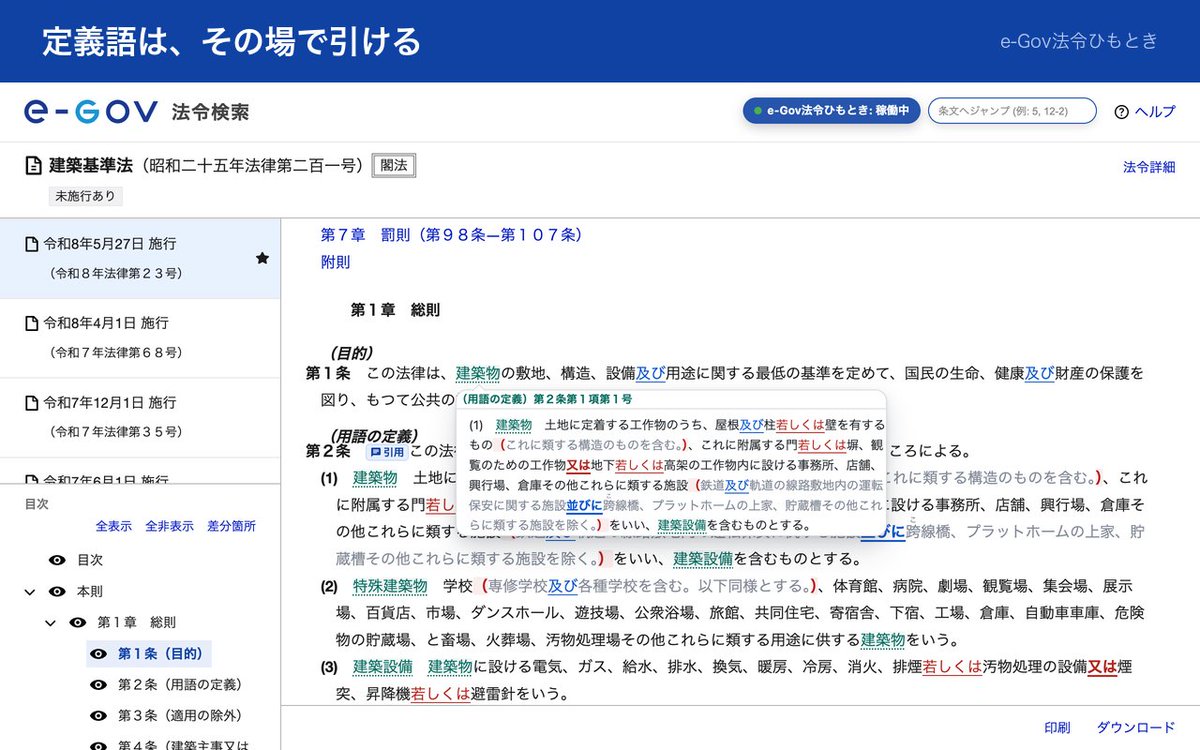Collapse the 第1章 総則 tree chevron
The width and height of the screenshot is (1200, 750).
[50, 623]
